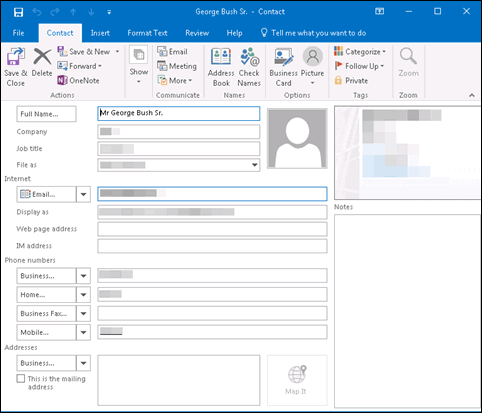This screenshot has width=482, height=413.
Task: Click Tell me what you want to do
Action: [x=313, y=33]
